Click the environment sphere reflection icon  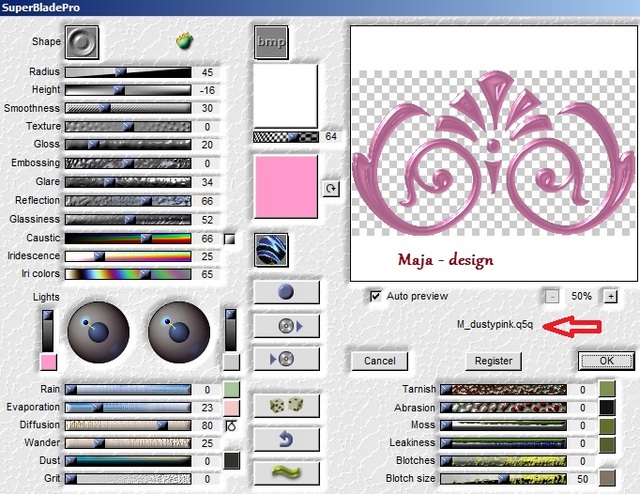(271, 250)
